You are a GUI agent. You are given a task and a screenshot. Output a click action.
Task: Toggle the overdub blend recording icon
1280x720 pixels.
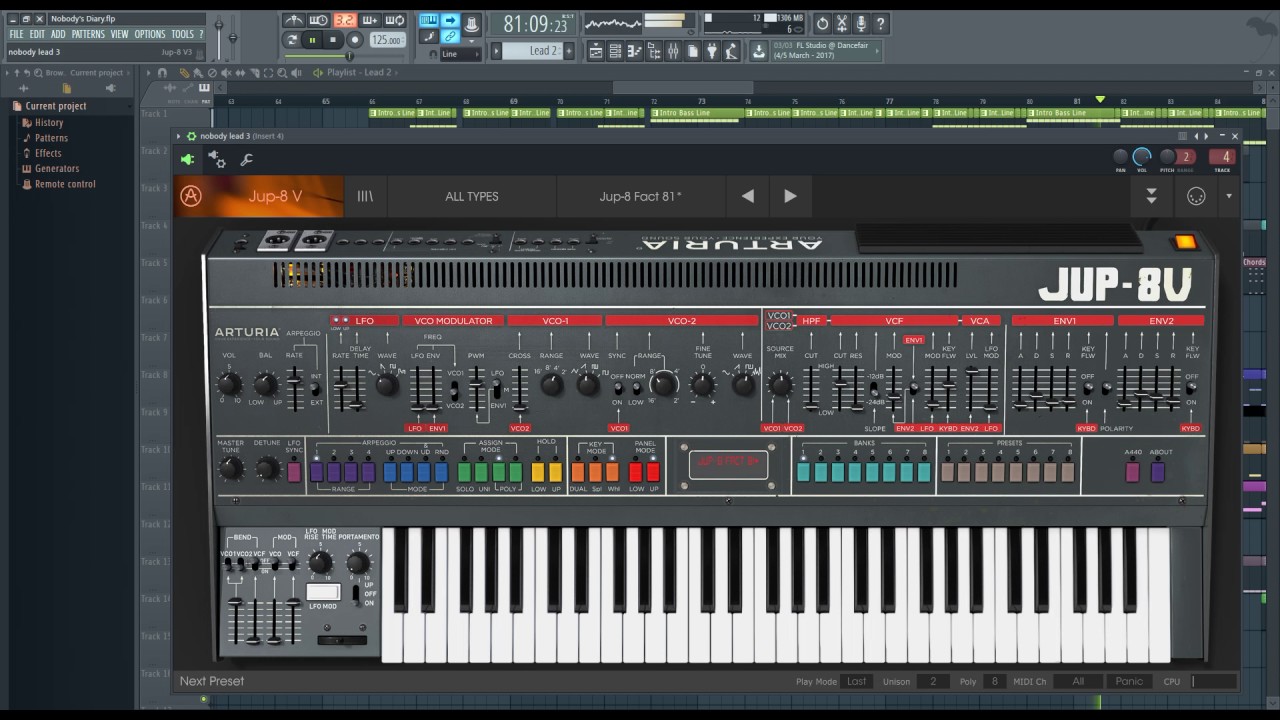tap(370, 20)
